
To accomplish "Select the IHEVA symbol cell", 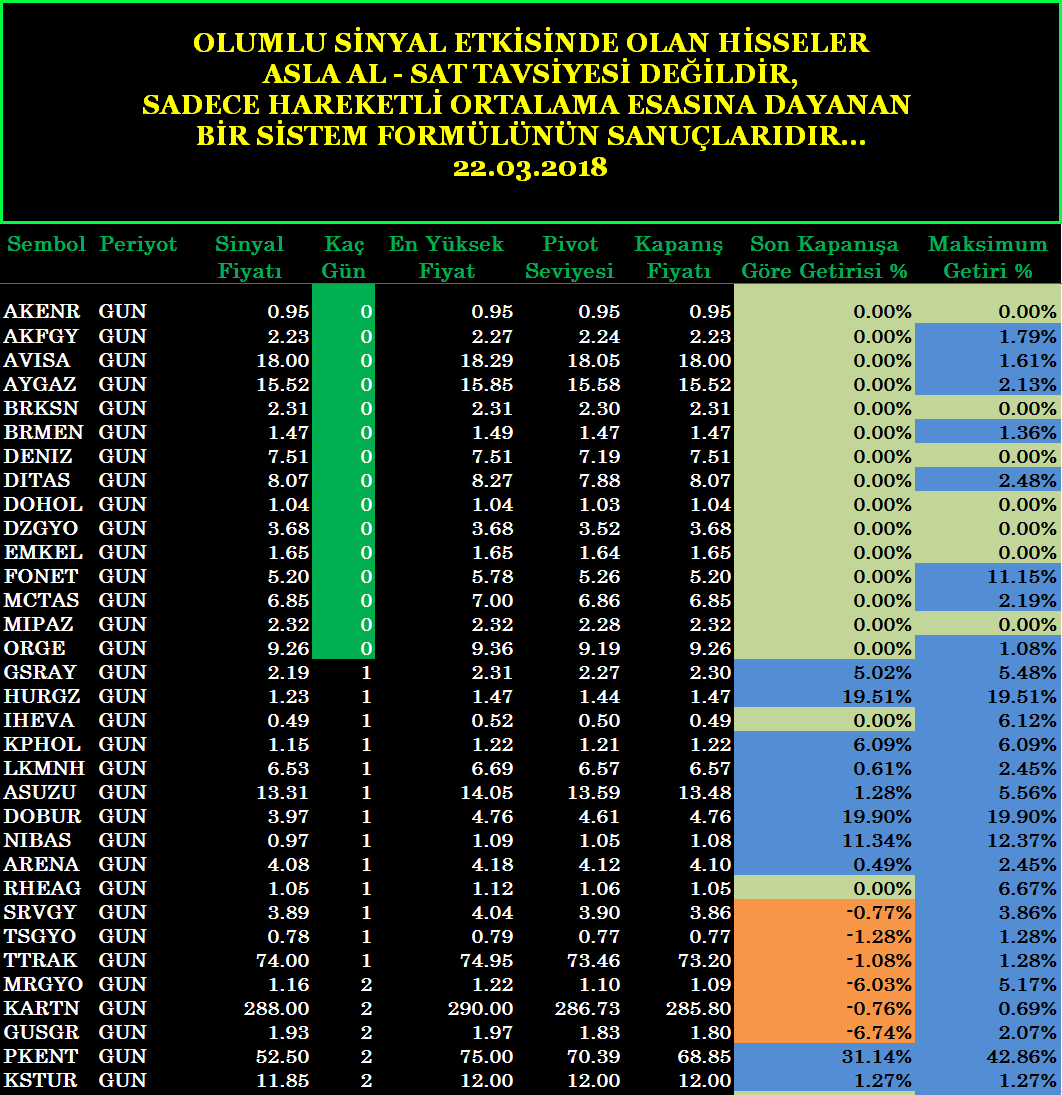I will click(39, 720).
